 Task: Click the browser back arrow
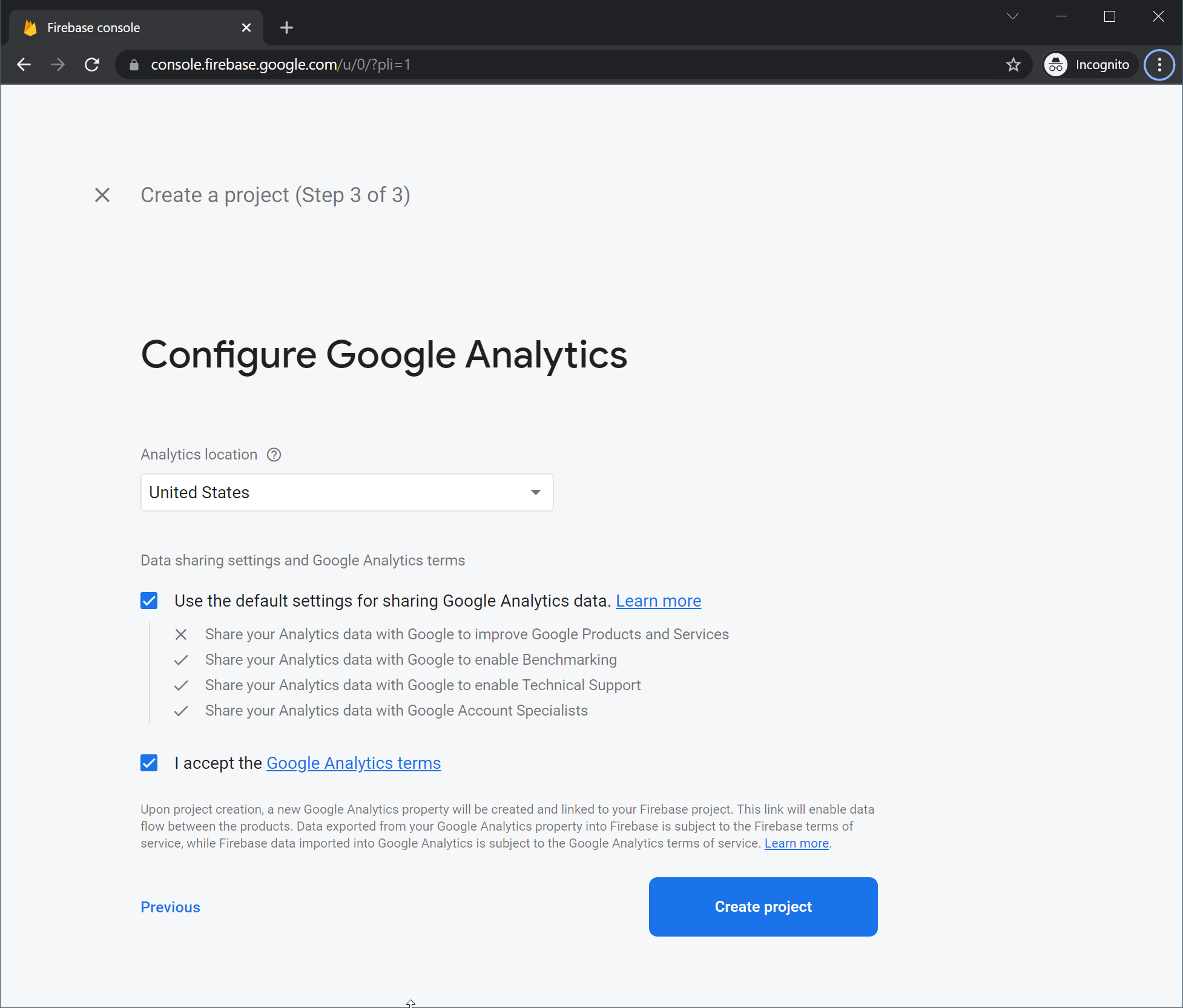click(24, 65)
